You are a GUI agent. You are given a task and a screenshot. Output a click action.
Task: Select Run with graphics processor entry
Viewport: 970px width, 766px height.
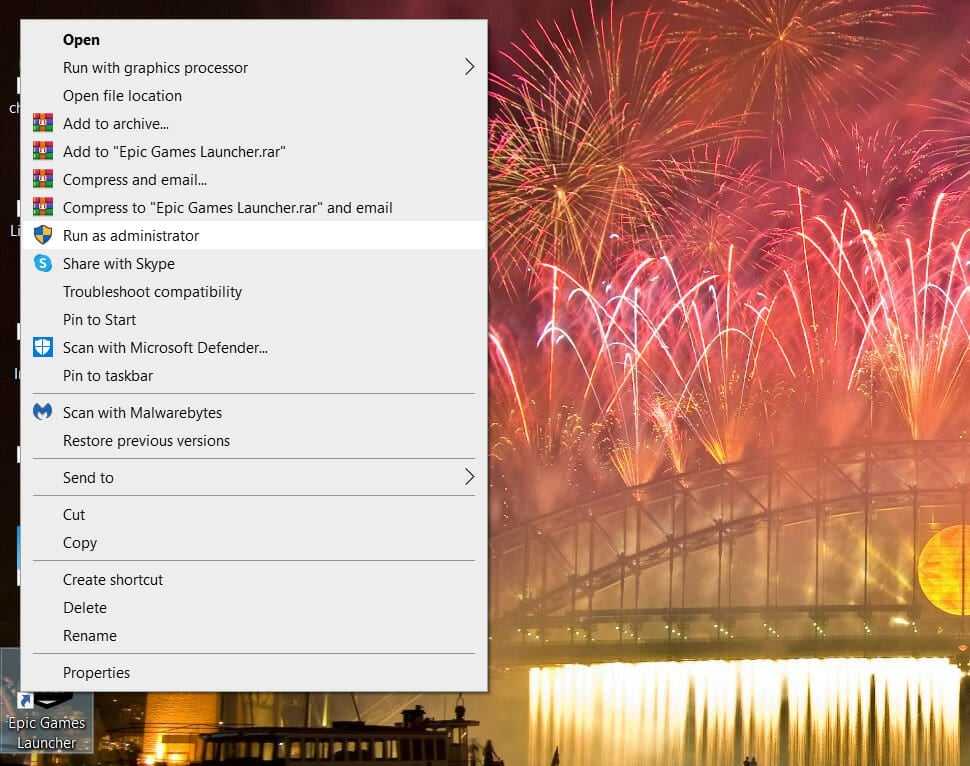(x=254, y=67)
